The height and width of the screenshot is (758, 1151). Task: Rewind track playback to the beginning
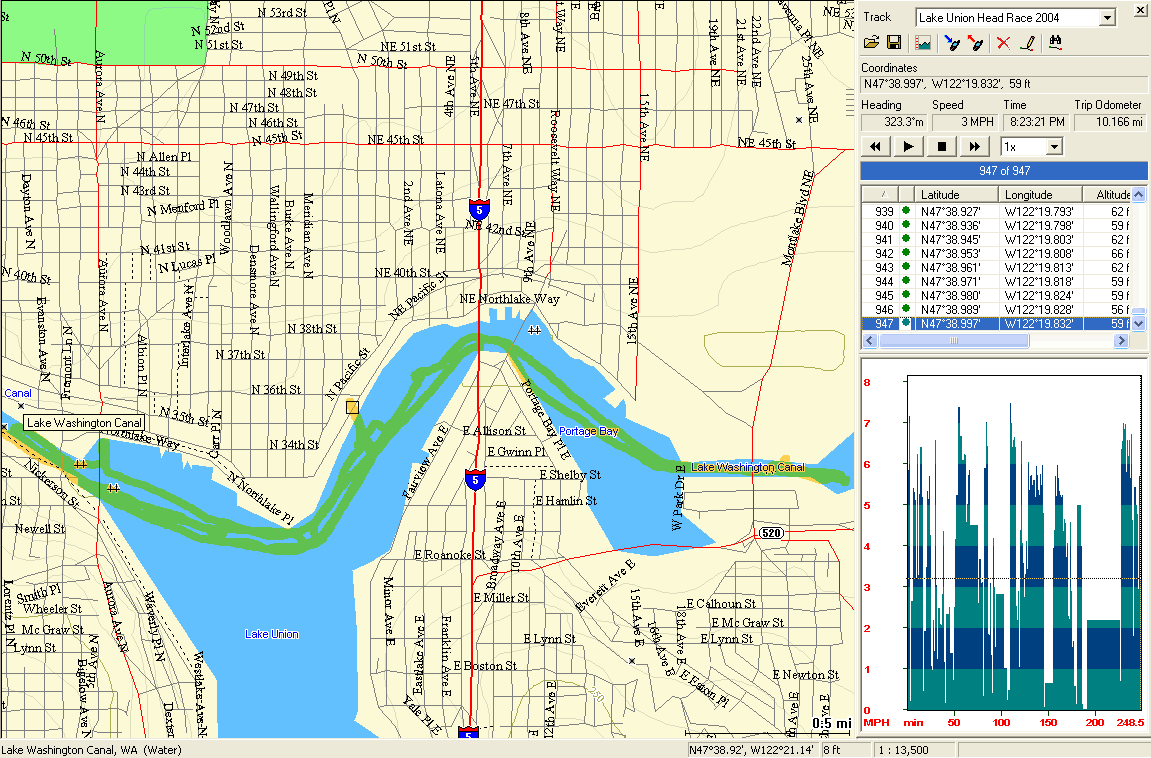point(875,147)
